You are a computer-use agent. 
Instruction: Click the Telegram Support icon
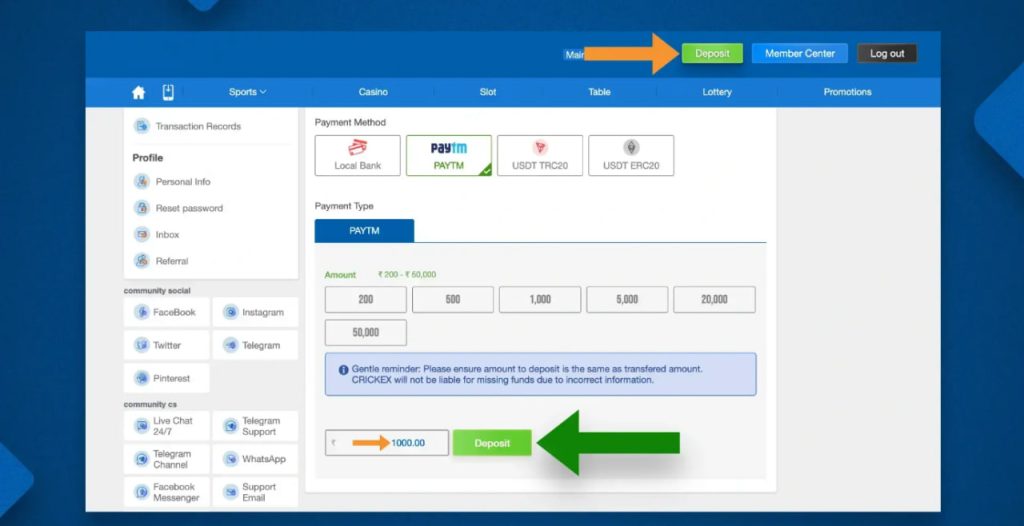tap(231, 426)
